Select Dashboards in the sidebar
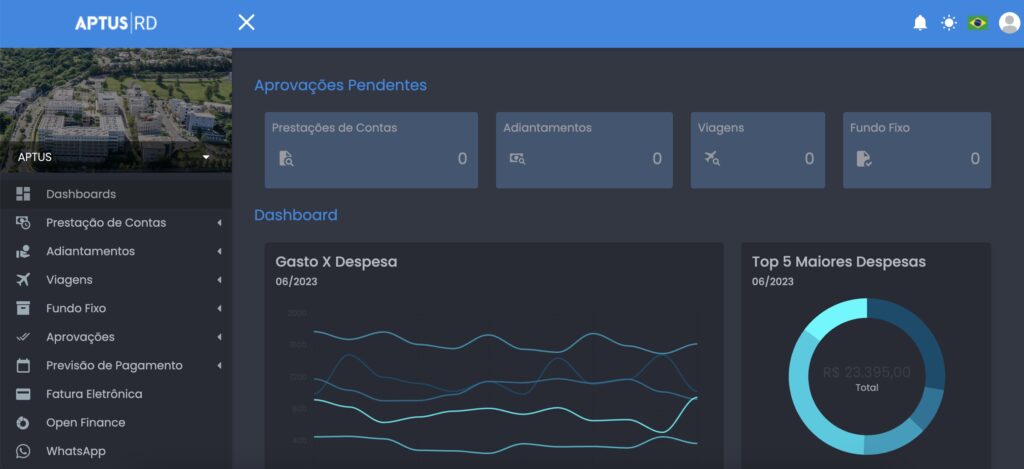This screenshot has height=469, width=1024. click(80, 194)
